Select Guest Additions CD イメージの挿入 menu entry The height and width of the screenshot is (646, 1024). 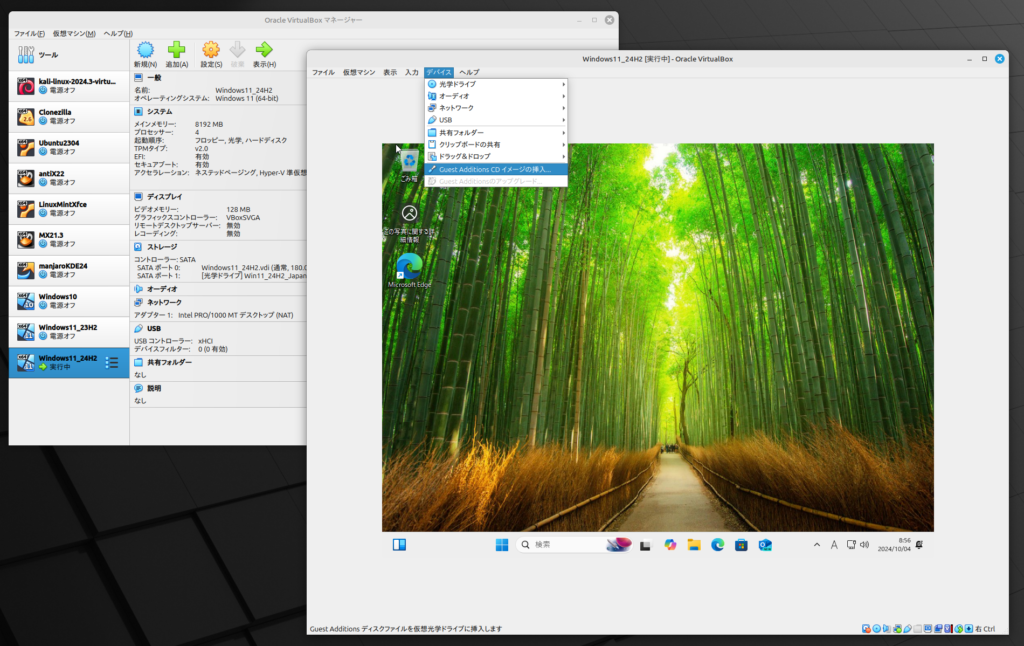tap(495, 169)
